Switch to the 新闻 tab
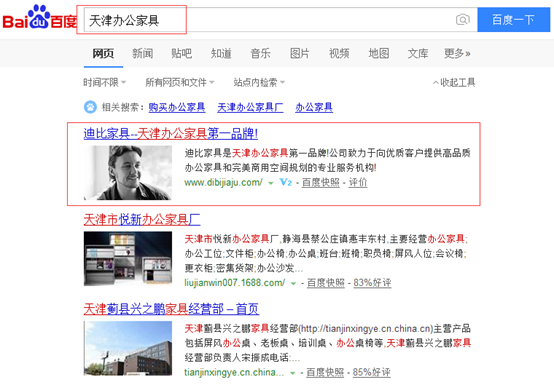The height and width of the screenshot is (385, 554). (x=143, y=53)
